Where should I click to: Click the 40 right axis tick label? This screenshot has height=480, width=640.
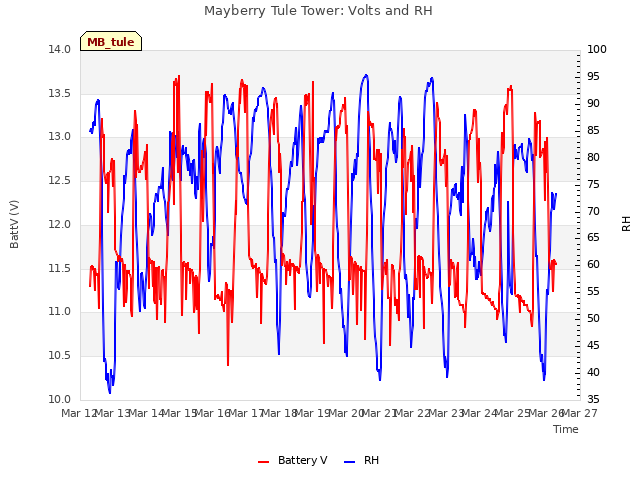(593, 372)
